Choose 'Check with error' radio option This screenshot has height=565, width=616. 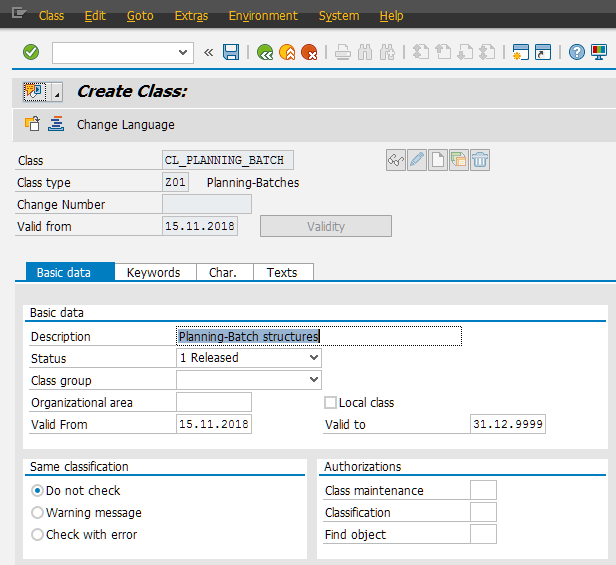pyautogui.click(x=38, y=535)
